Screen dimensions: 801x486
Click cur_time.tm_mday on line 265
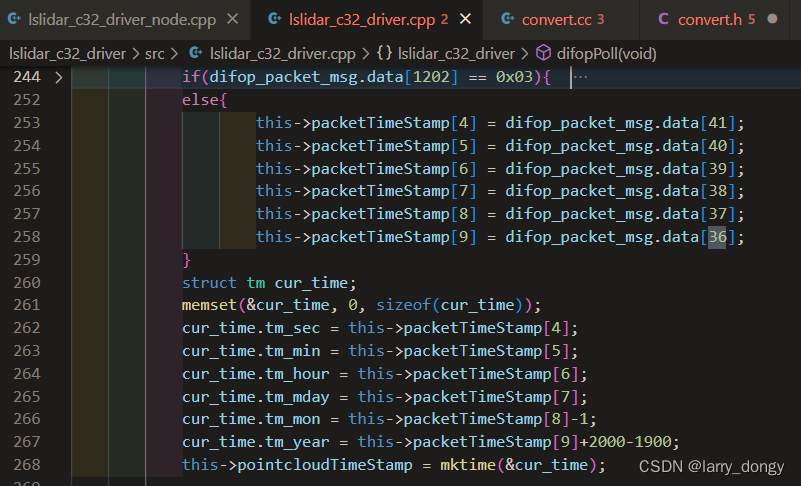pos(255,397)
